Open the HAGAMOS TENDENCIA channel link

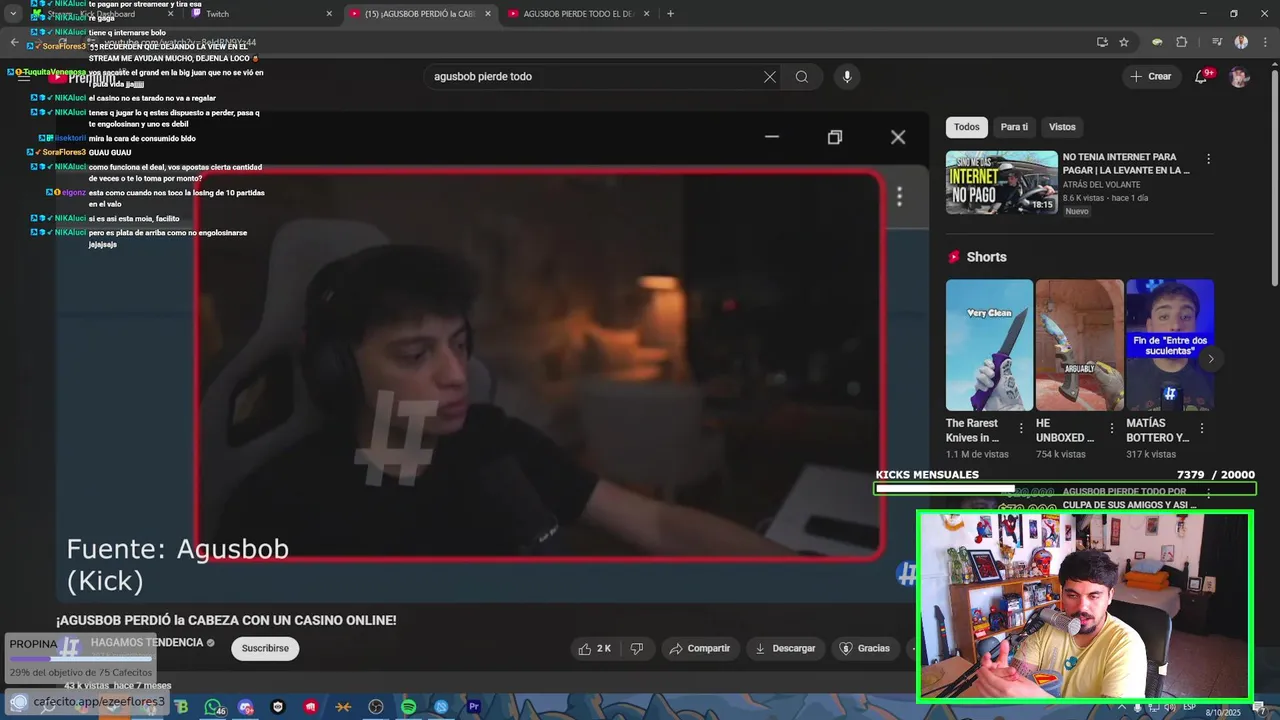tap(147, 642)
